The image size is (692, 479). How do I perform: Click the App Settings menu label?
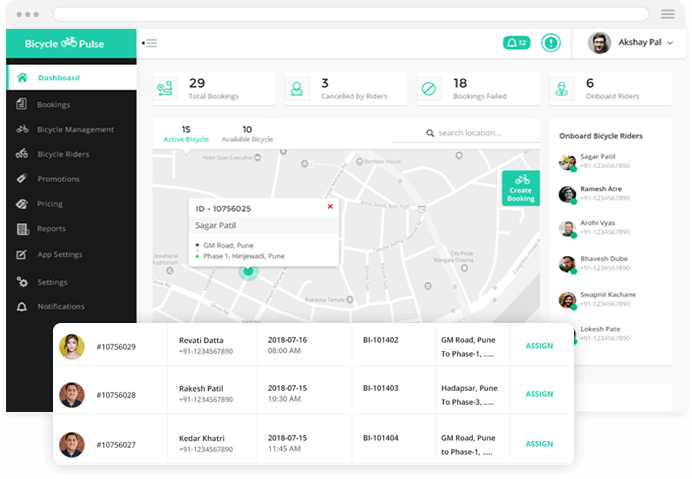(x=60, y=254)
